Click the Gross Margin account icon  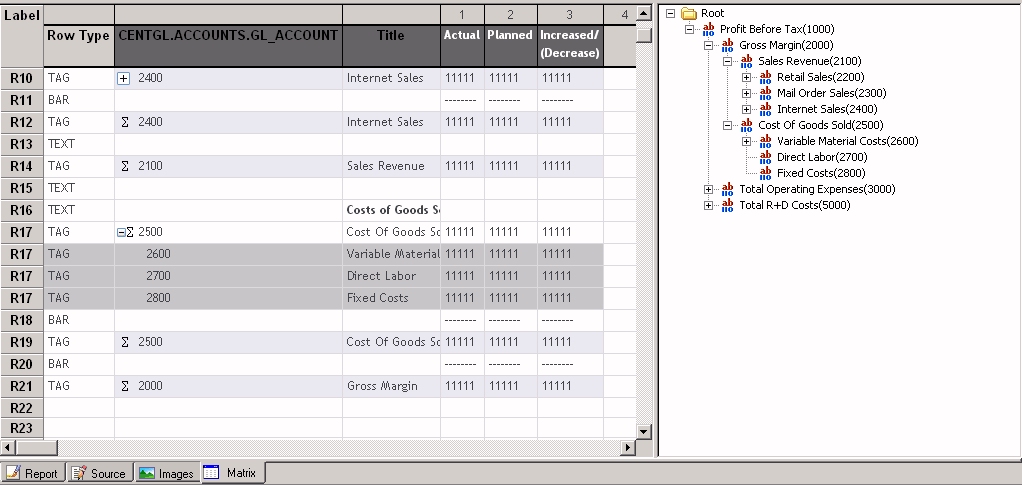[727, 46]
